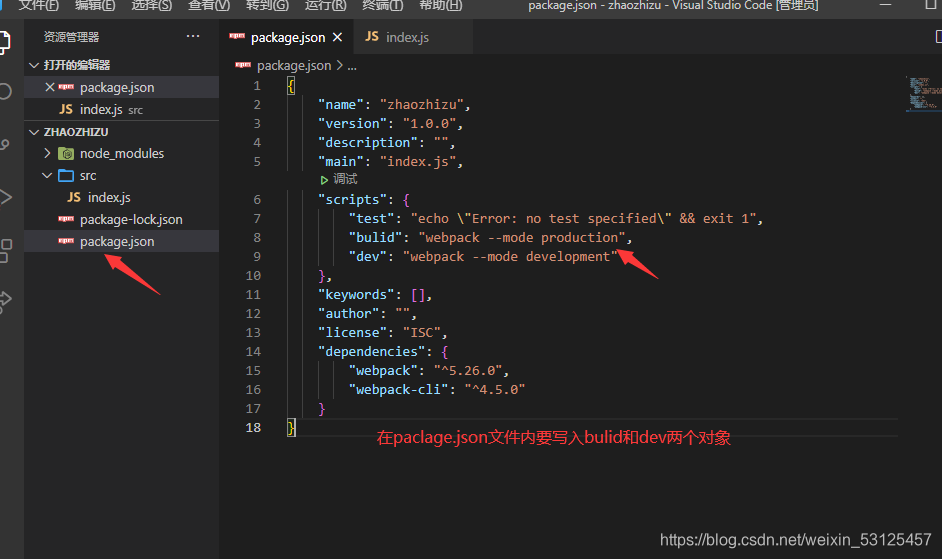The image size is (942, 559).
Task: Open package.json in project file tree
Action: click(121, 241)
